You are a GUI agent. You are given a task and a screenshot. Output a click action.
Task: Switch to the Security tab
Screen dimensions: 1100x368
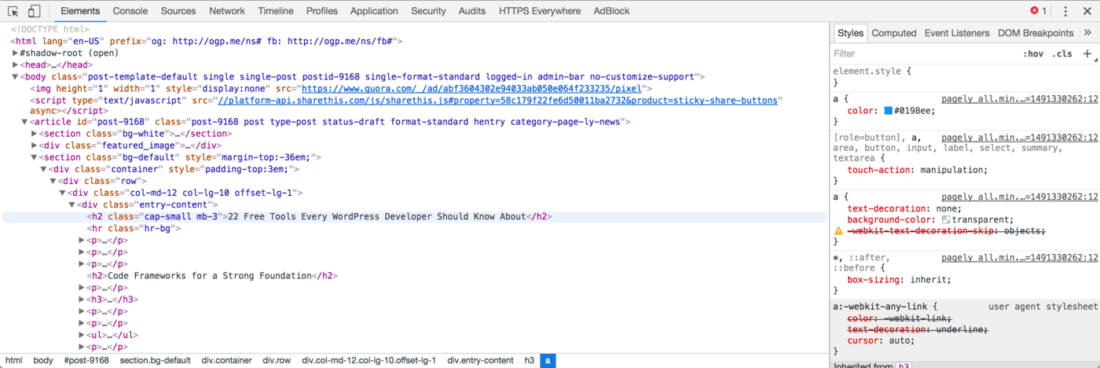tap(429, 11)
